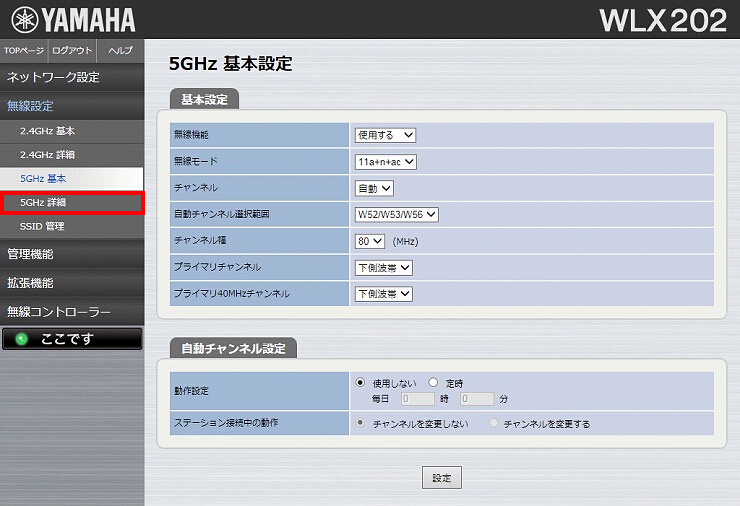
Task: Open the 無線機能 dropdown showing 使用する
Action: coord(385,135)
